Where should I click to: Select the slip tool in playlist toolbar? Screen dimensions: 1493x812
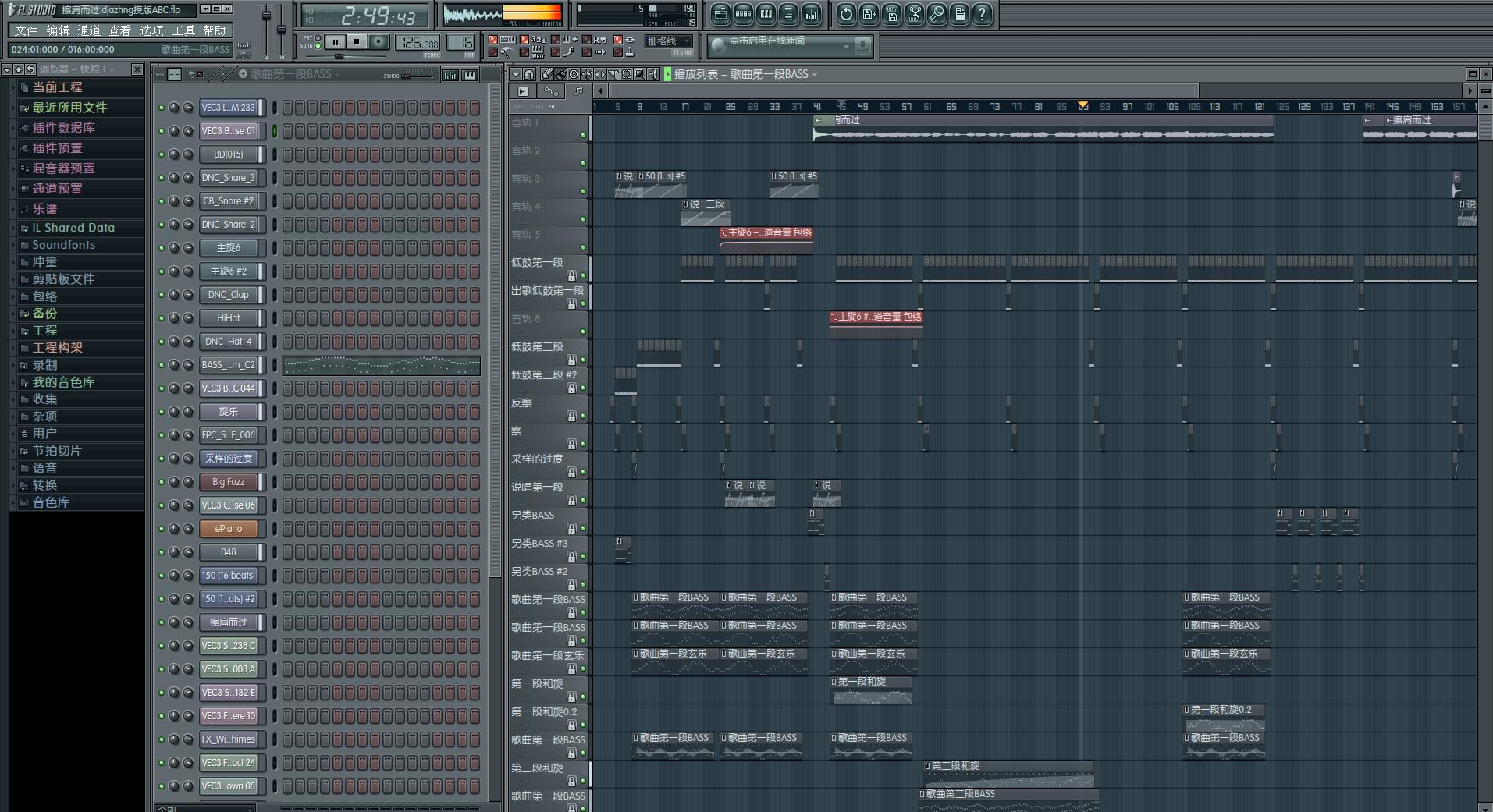600,74
